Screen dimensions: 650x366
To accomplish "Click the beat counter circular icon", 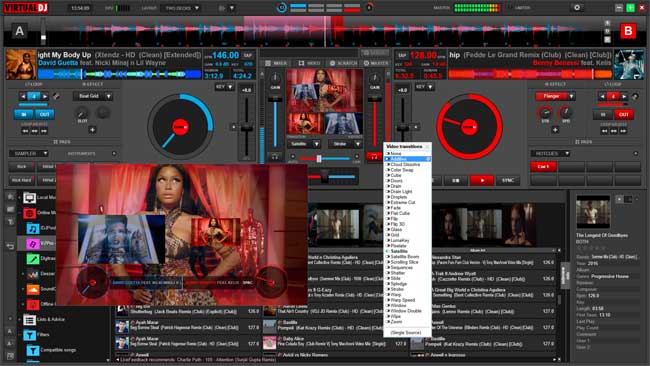I will tap(282, 7).
